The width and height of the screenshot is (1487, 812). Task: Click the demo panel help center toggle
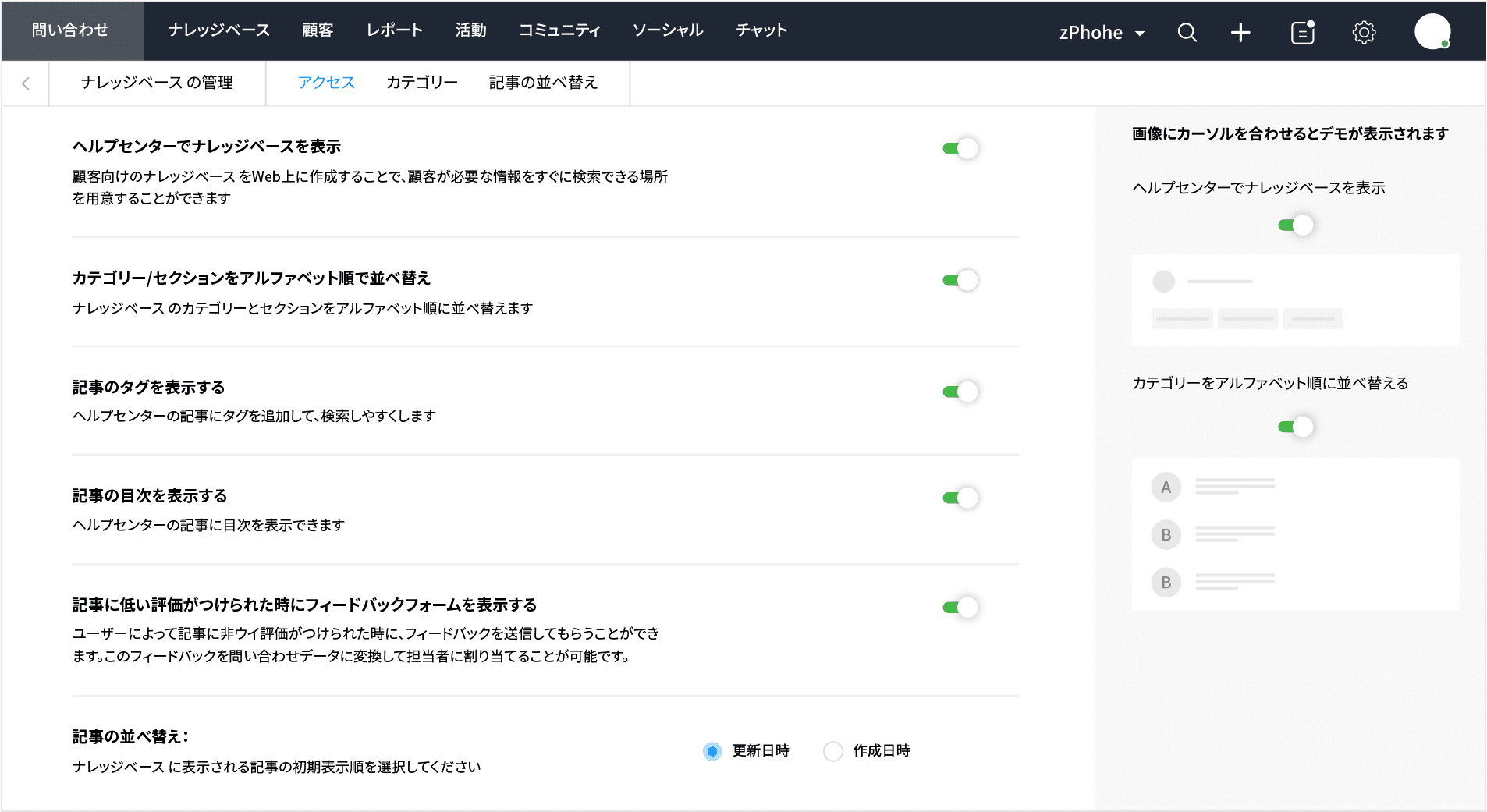point(1295,225)
